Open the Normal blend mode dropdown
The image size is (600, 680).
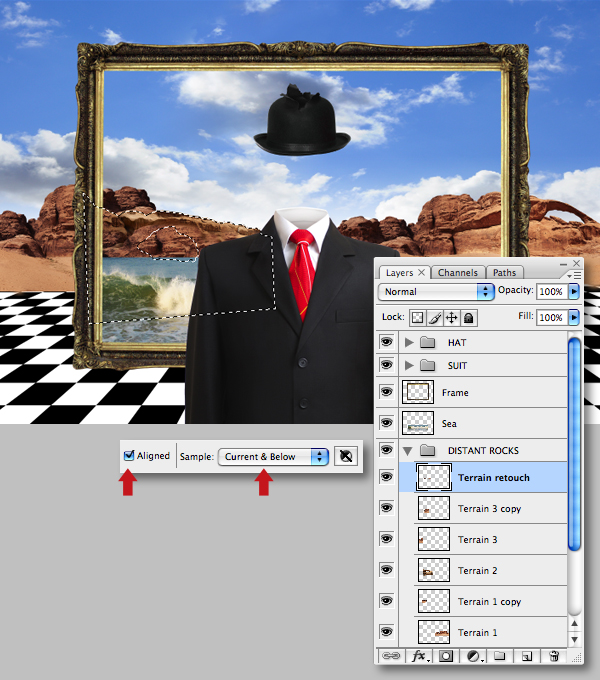coord(436,291)
